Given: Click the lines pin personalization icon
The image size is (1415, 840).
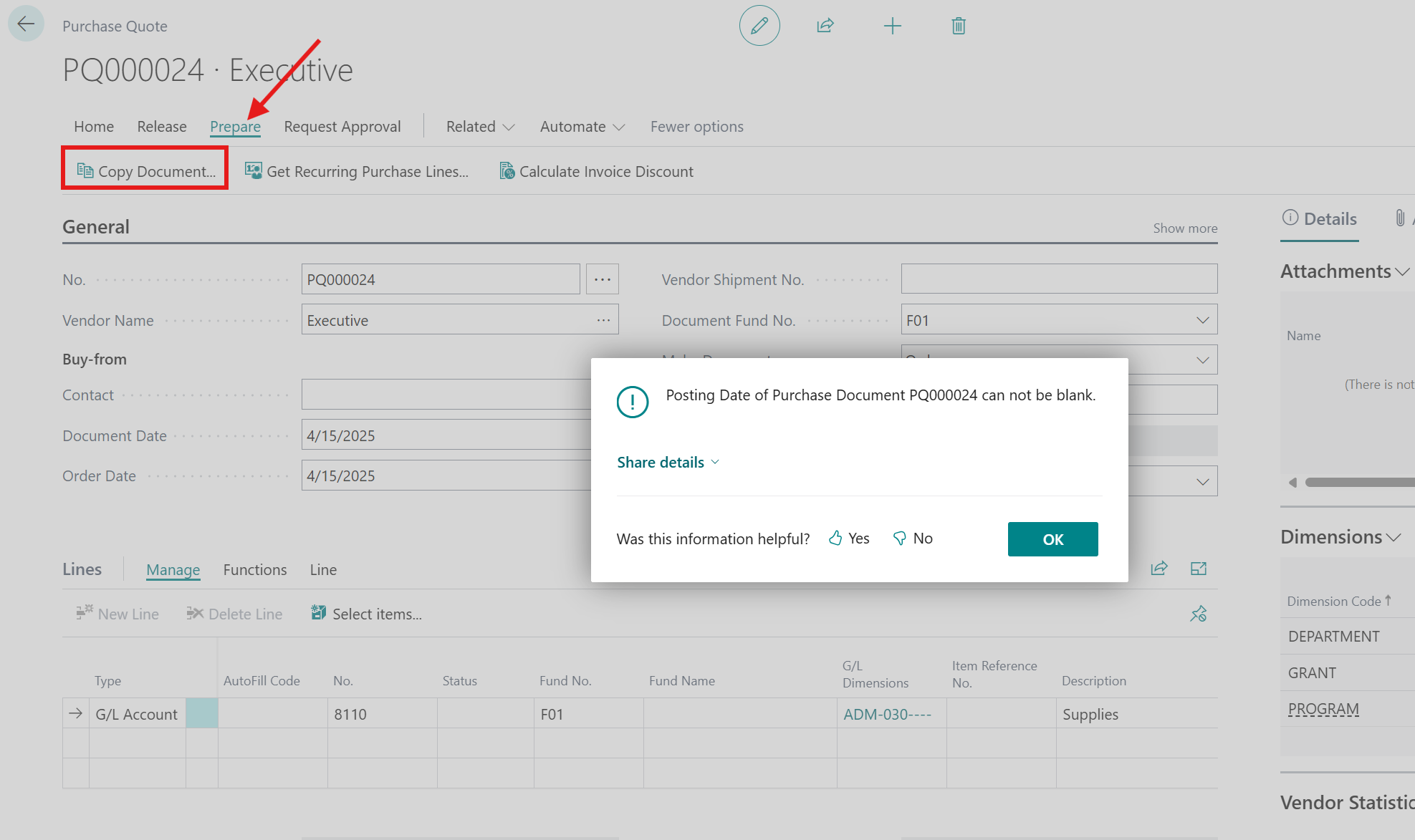Looking at the screenshot, I should coord(1198,614).
